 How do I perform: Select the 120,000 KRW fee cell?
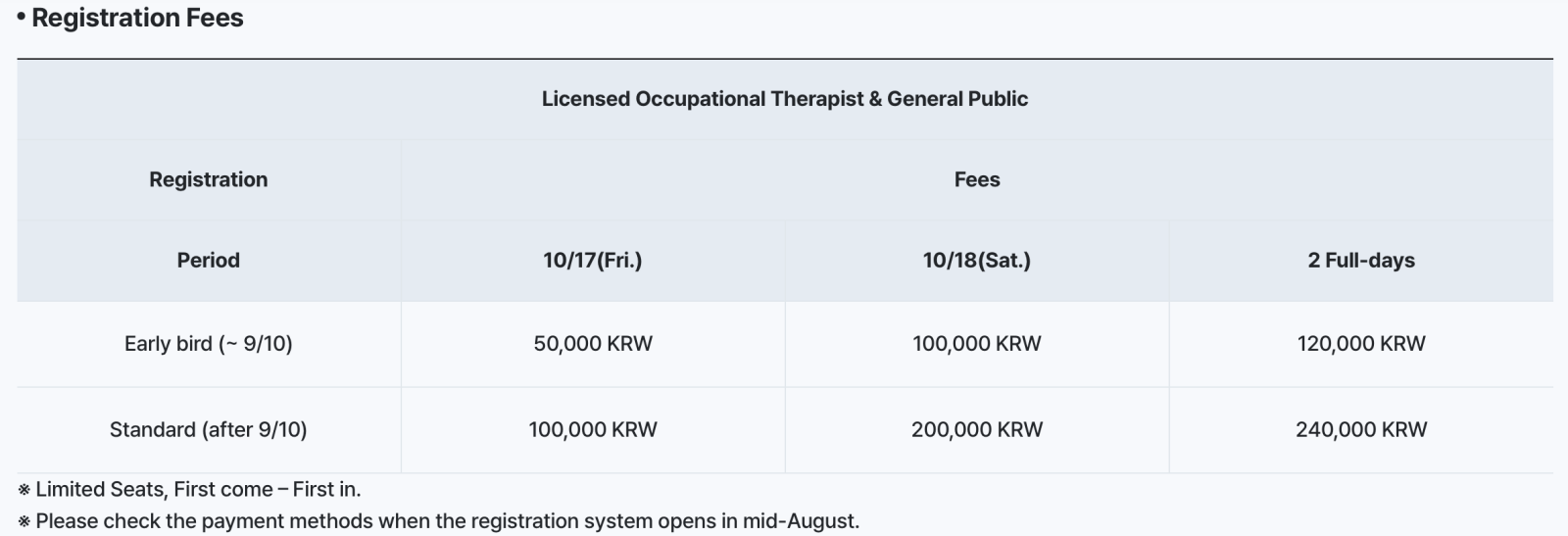click(x=1361, y=344)
